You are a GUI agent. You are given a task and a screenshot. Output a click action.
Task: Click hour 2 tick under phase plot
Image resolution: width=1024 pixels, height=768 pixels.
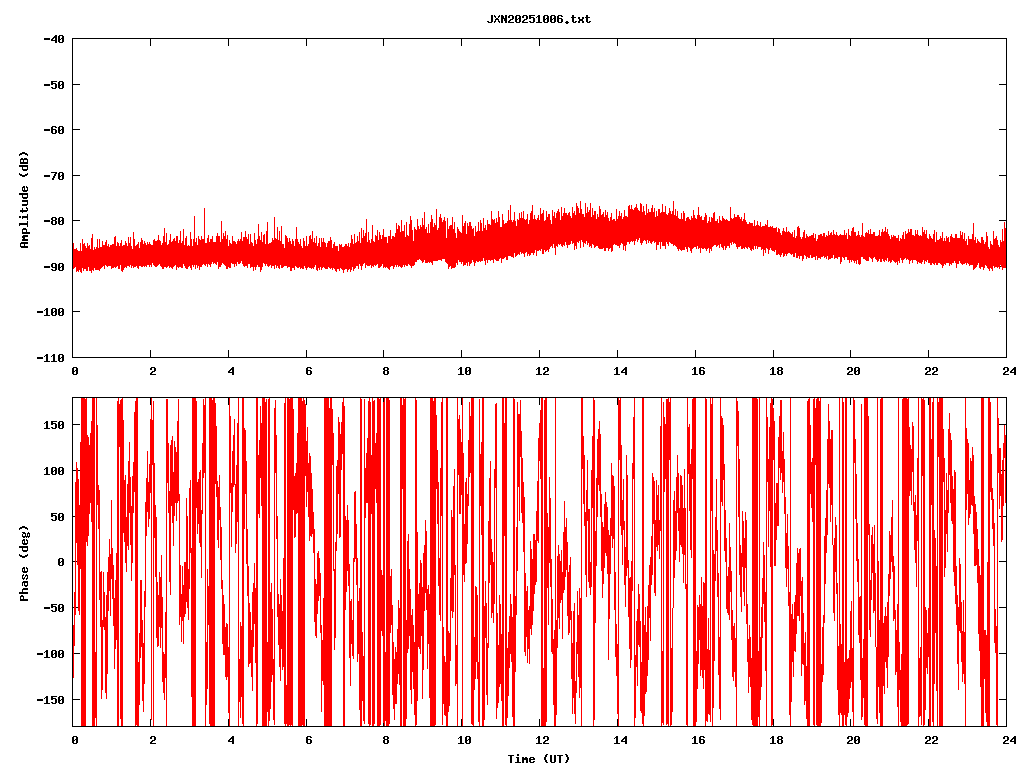click(152, 740)
